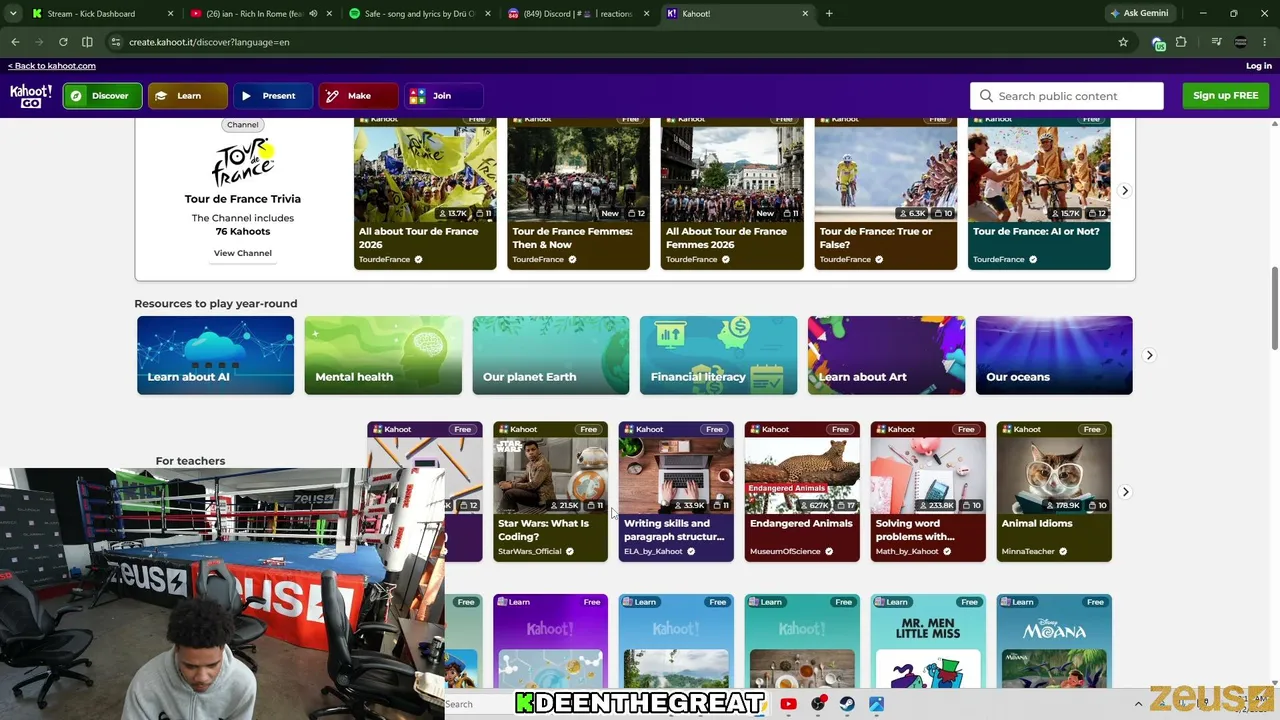Screen dimensions: 1280x720
Task: Reload the current page
Action: [63, 42]
